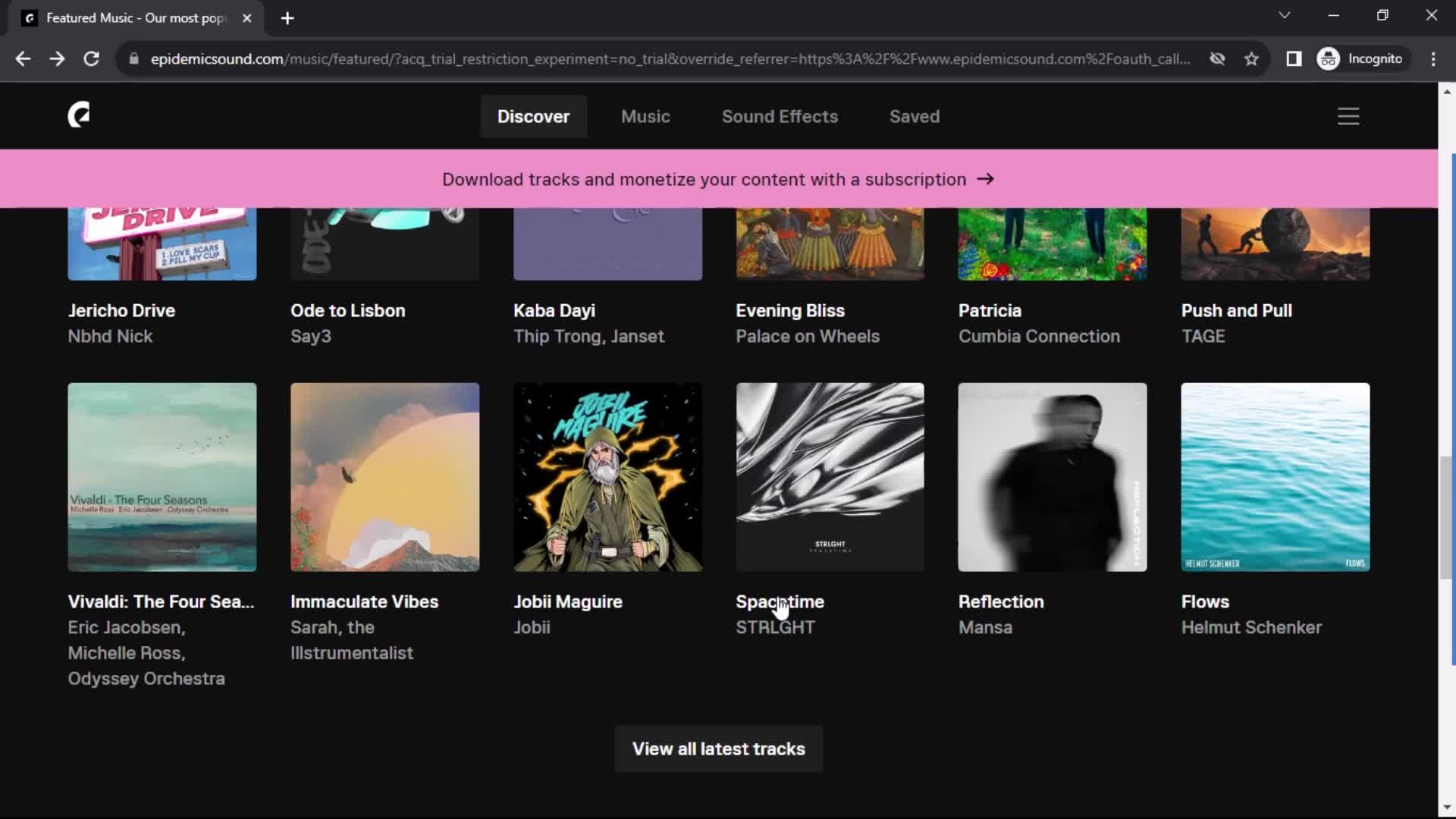
Task: Open the Jobii Maguire album cover
Action: 607,477
